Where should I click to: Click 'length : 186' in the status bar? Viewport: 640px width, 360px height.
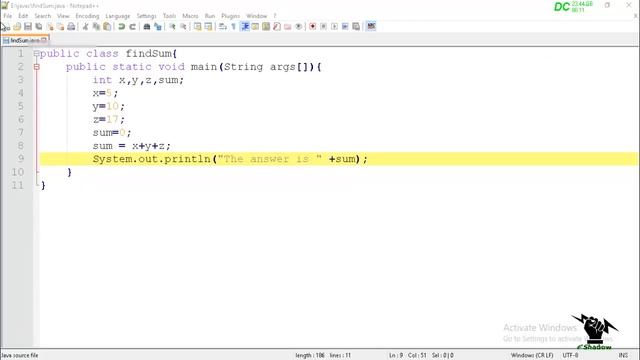(x=310, y=356)
